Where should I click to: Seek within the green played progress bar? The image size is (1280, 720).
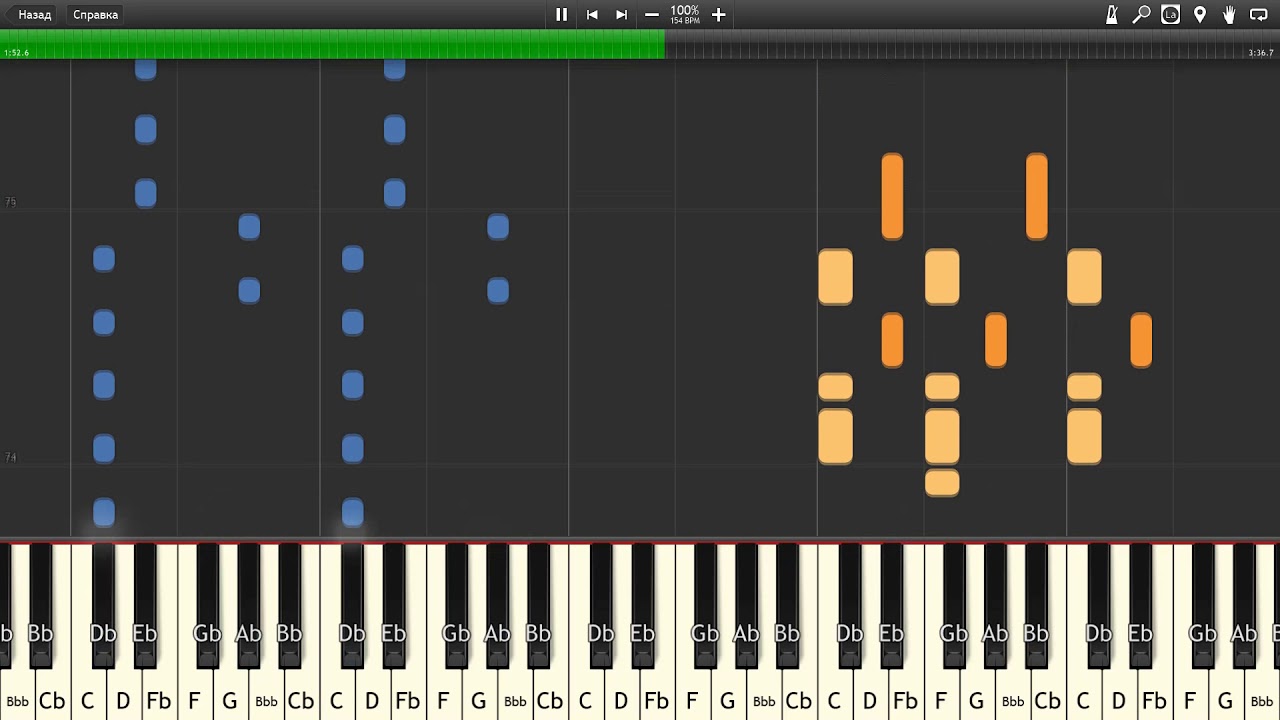[x=332, y=44]
